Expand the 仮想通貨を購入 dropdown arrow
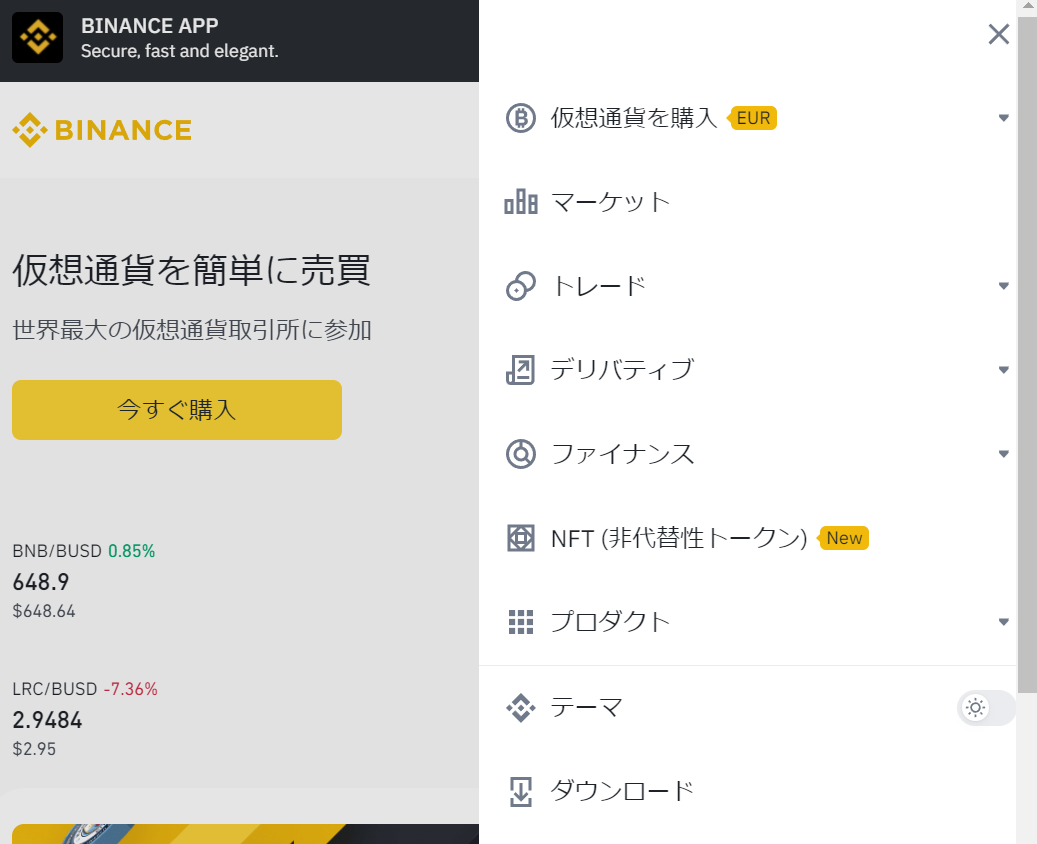Image resolution: width=1037 pixels, height=844 pixels. pos(1003,118)
